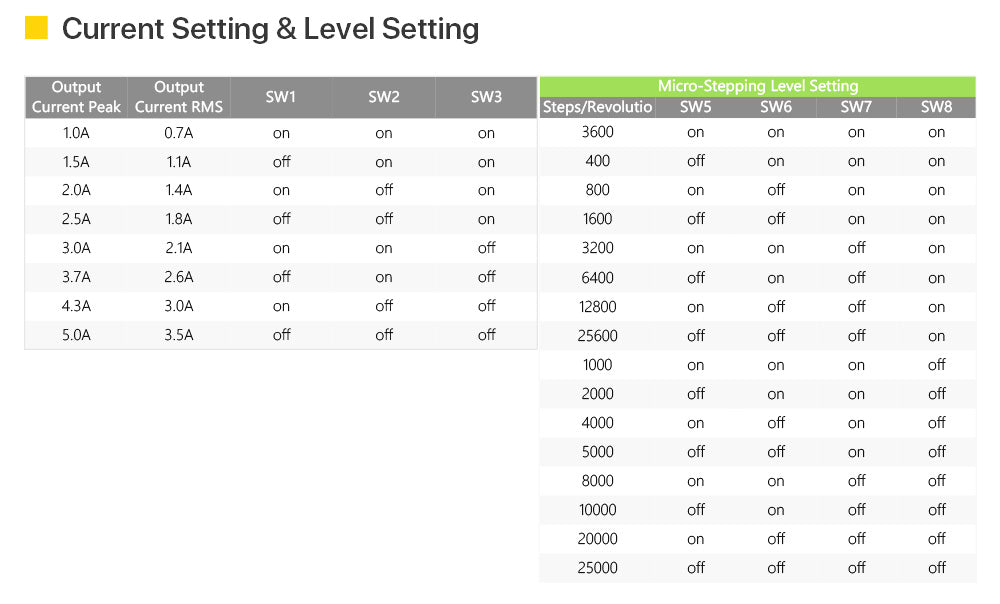Select the 2.6A RMS cell

coord(179,277)
